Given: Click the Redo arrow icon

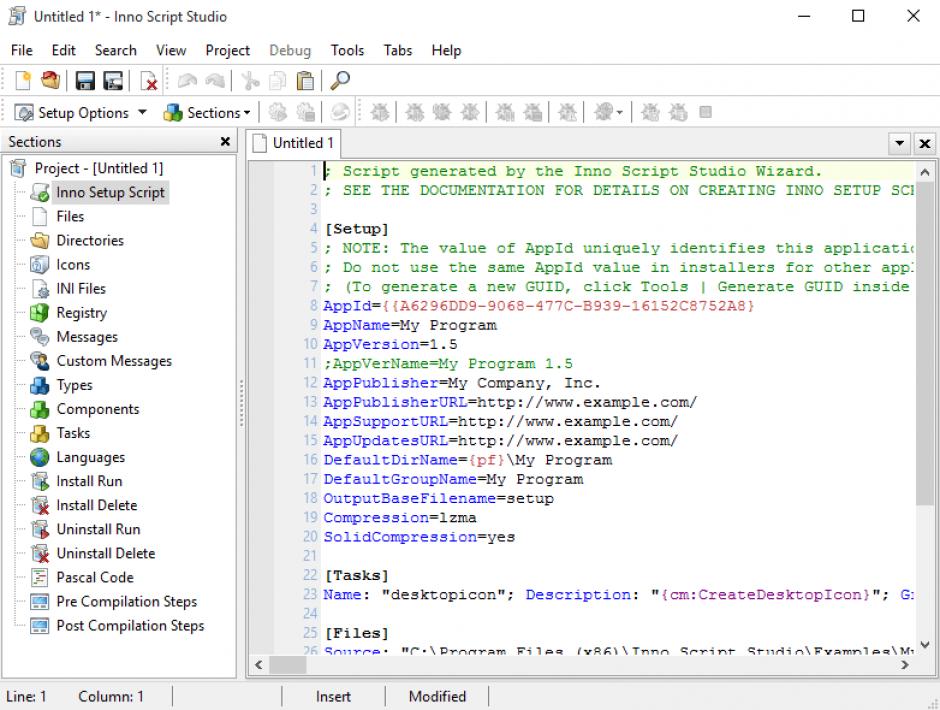Looking at the screenshot, I should pos(215,80).
